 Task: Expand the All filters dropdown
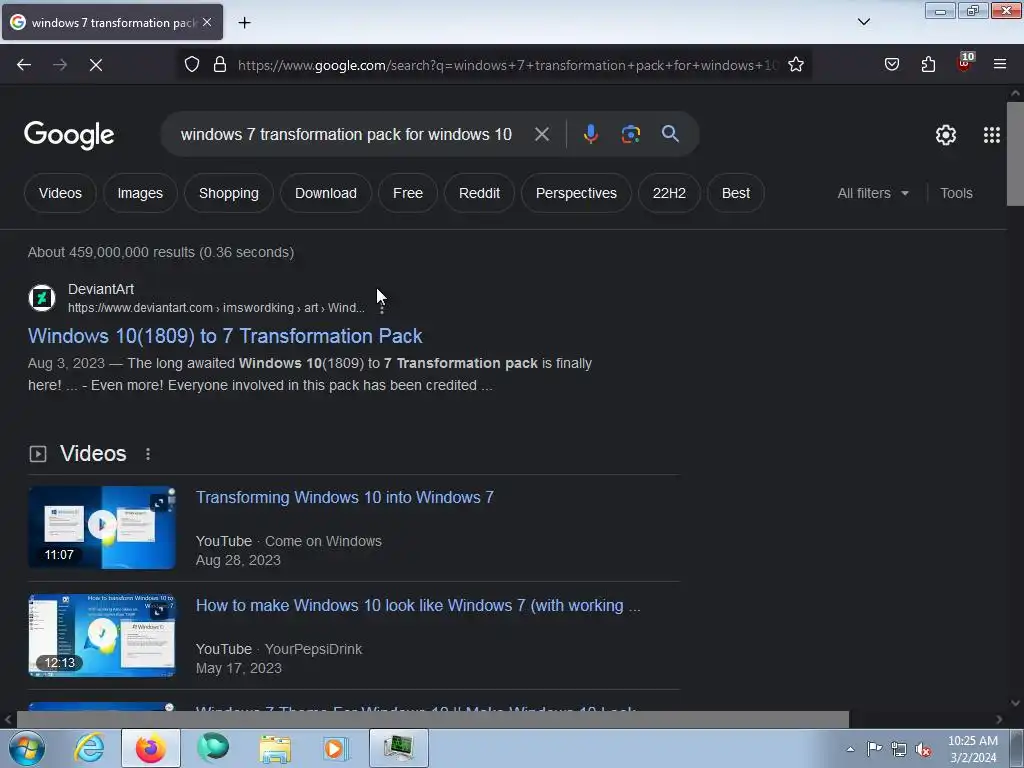872,193
